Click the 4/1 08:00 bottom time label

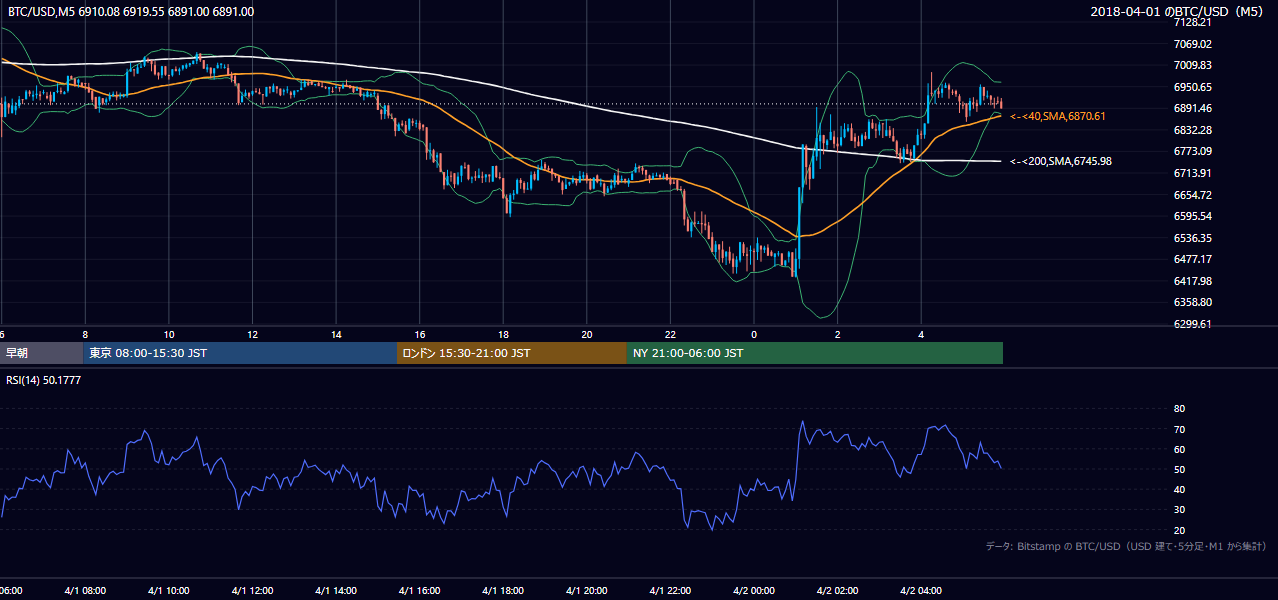85,591
